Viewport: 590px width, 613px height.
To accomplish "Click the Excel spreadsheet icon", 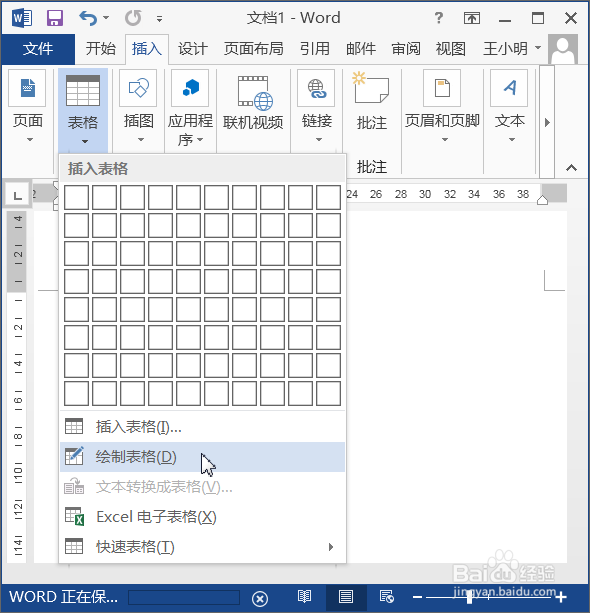I will click(x=74, y=516).
